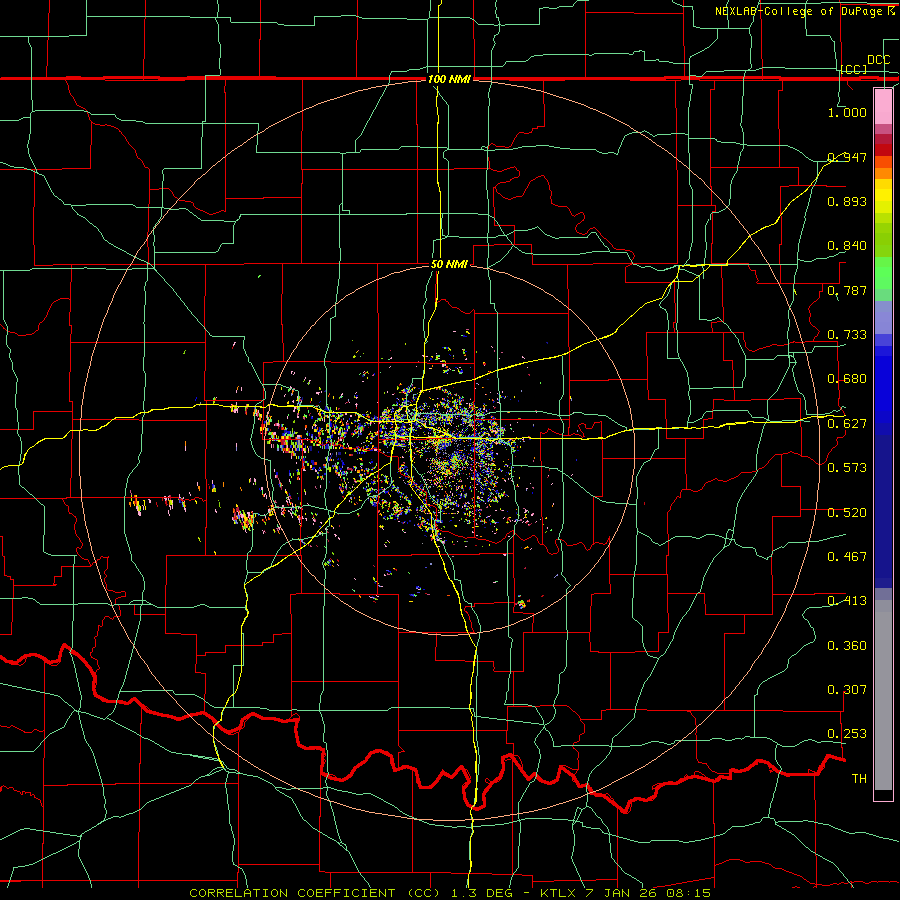Click the KTLX station identifier

click(x=560, y=893)
